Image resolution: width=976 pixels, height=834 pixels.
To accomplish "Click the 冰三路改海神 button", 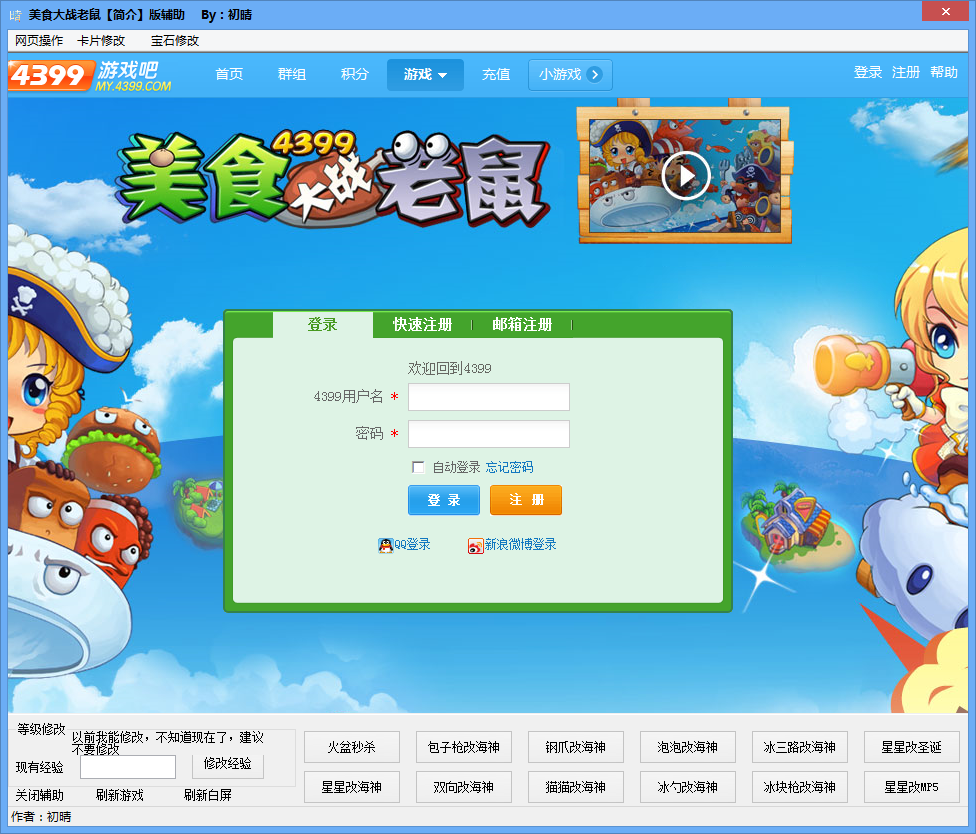I will coord(800,747).
